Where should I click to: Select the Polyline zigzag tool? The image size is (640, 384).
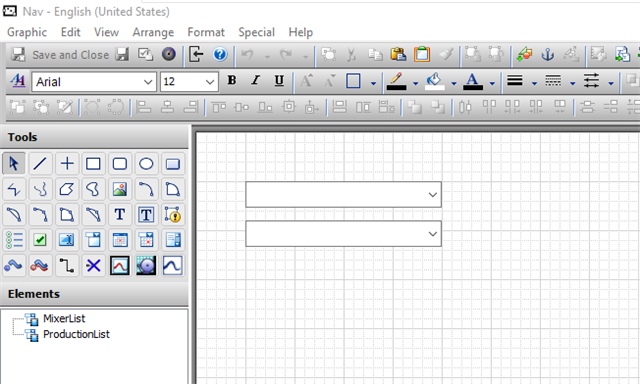[13, 189]
